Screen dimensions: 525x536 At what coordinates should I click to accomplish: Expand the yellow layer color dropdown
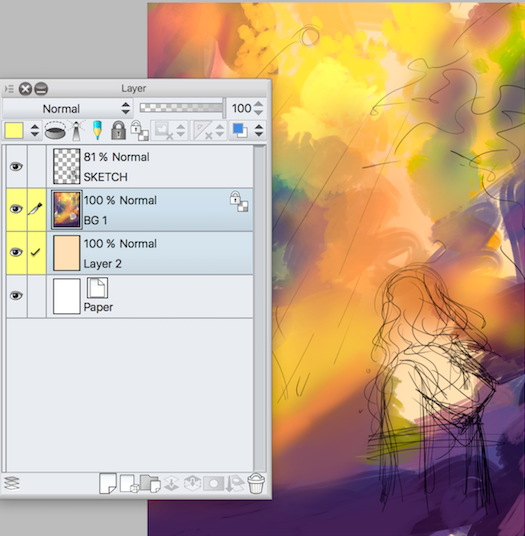point(35,131)
